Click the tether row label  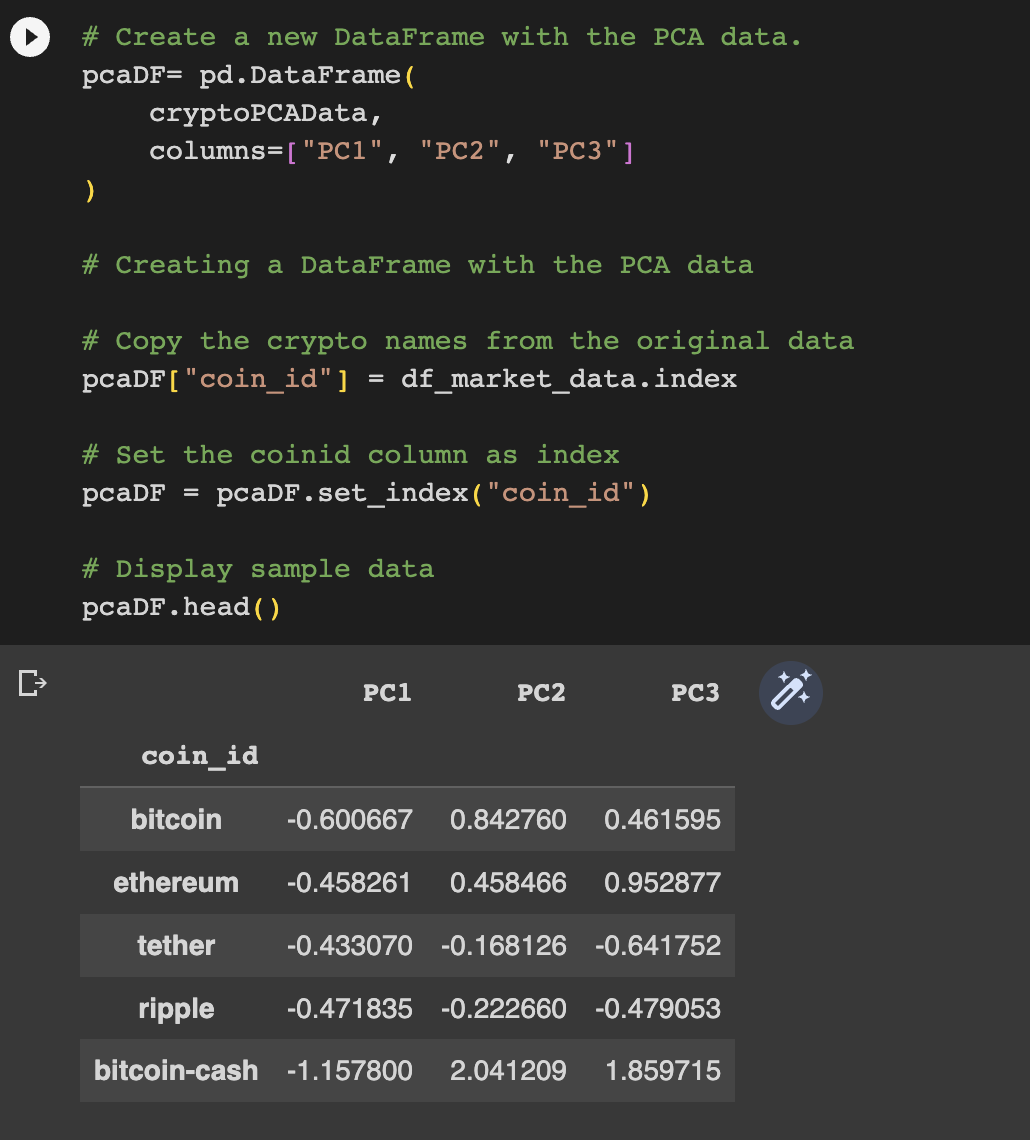(176, 945)
